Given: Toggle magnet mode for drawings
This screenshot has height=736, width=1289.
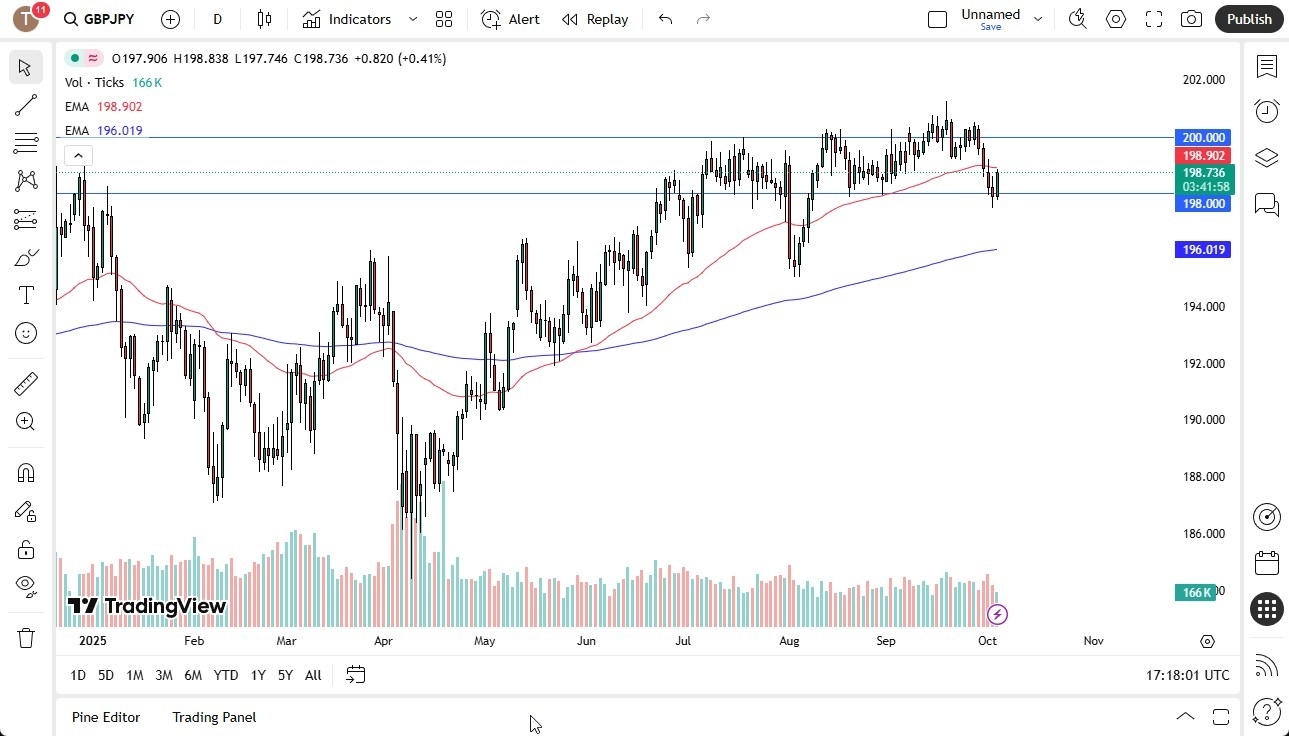Looking at the screenshot, I should coord(26,472).
